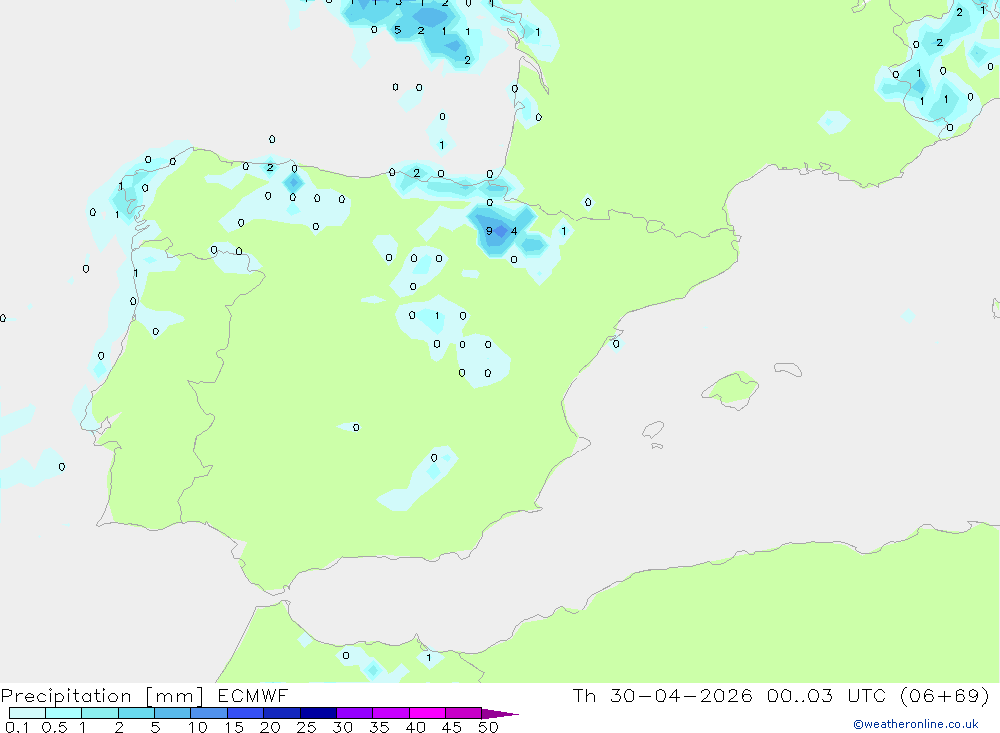Click the 1–2 mm legend color swatch
The width and height of the screenshot is (1000, 733).
point(100,713)
